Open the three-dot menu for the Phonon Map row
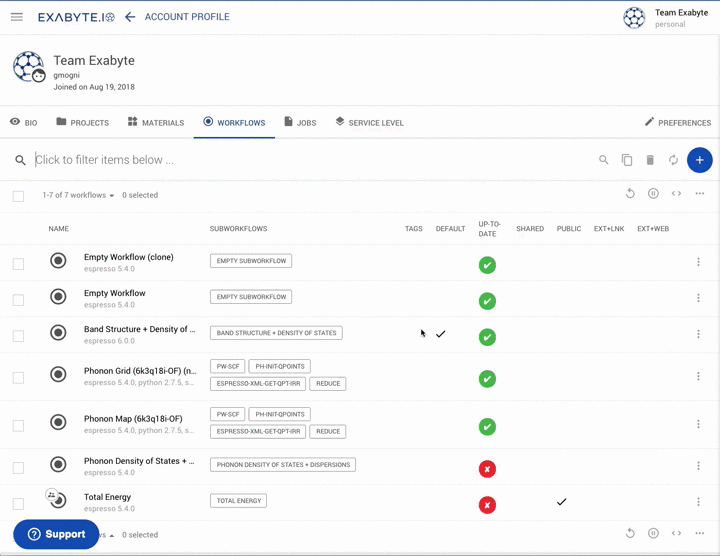This screenshot has height=556, width=720. point(698,424)
